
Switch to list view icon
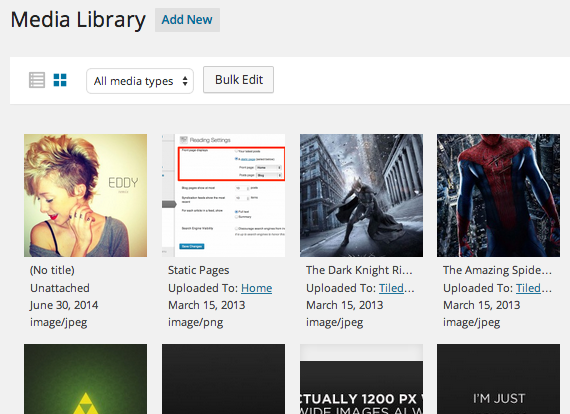pyautogui.click(x=37, y=80)
